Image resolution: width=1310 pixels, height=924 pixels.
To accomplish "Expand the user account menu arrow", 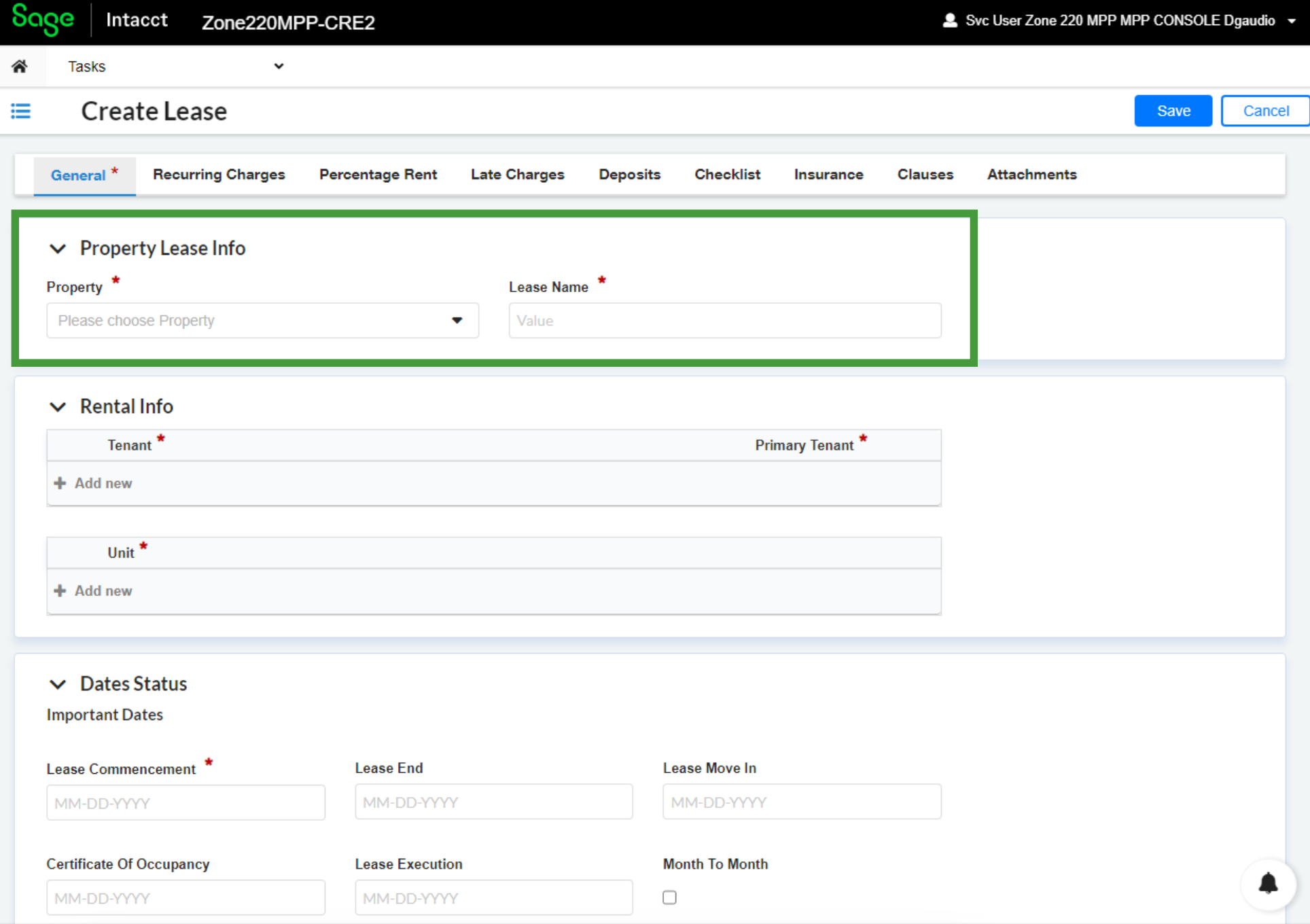I will [1292, 21].
